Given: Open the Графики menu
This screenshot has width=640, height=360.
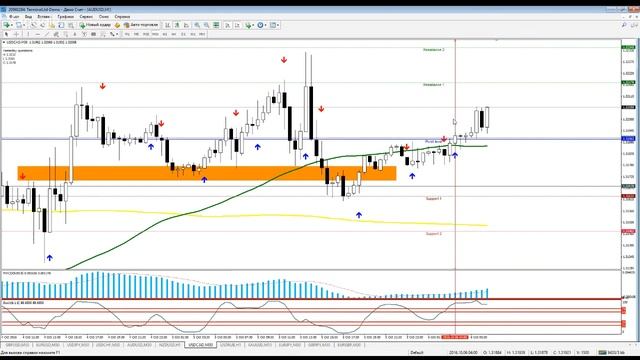Looking at the screenshot, I should coord(65,17).
